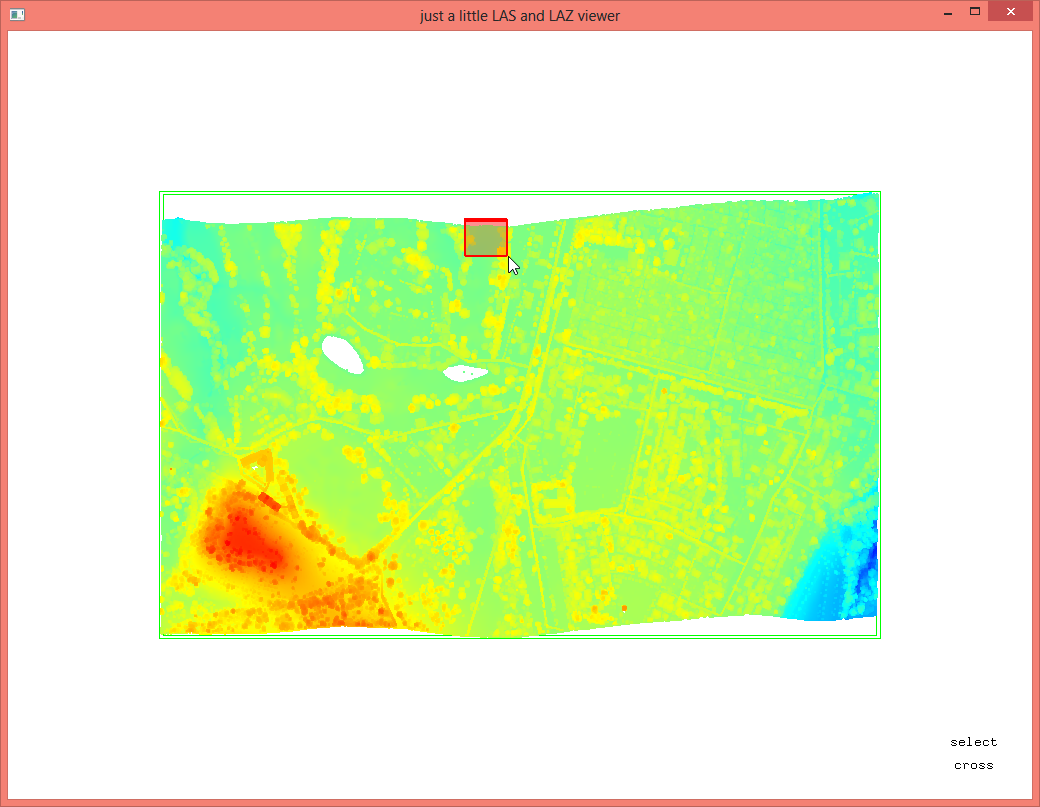
Task: Click inside the red selection rectangle
Action: pos(486,239)
